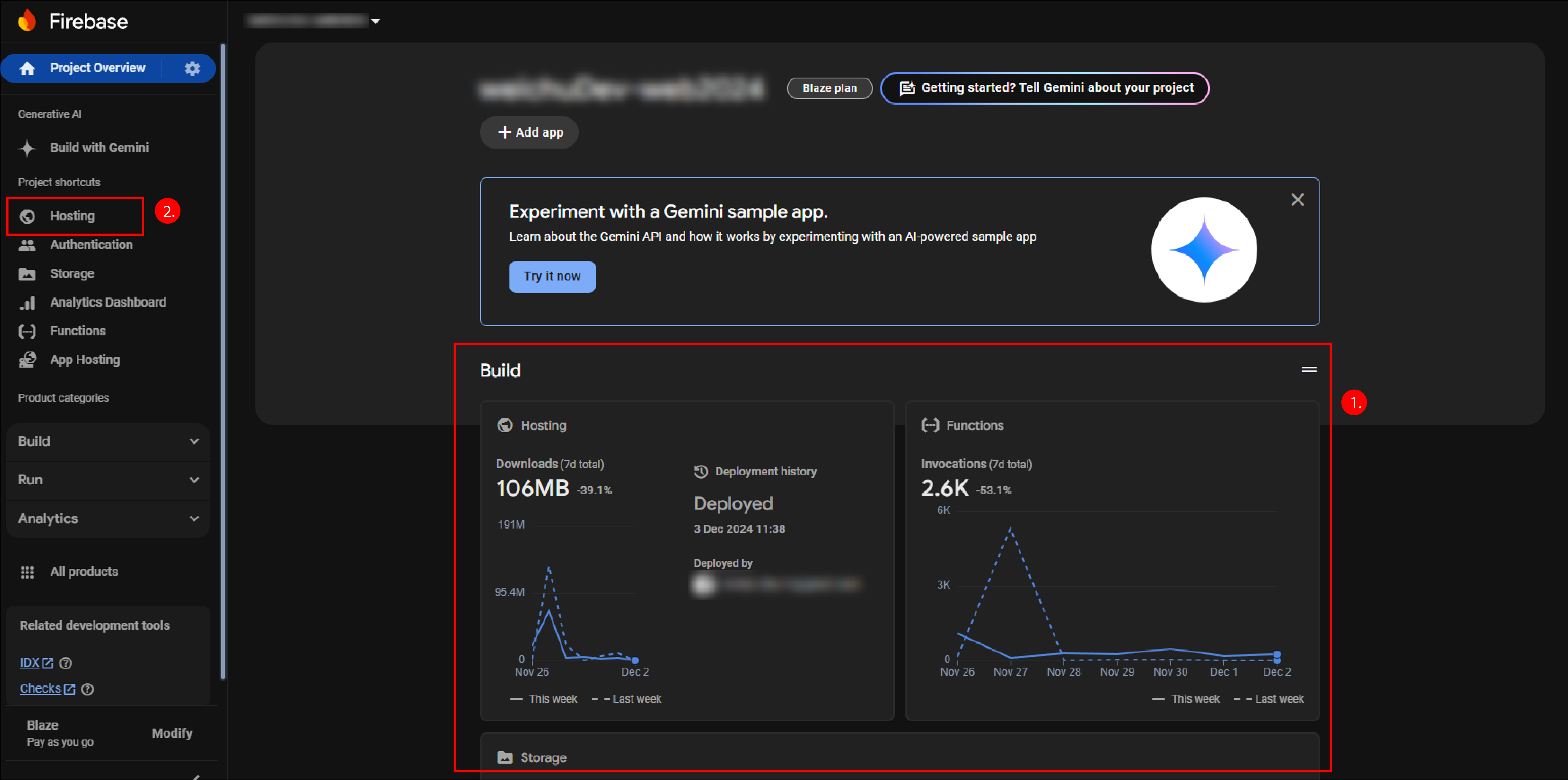Click the help icon next to IDX
The image size is (1568, 780).
tap(66, 663)
